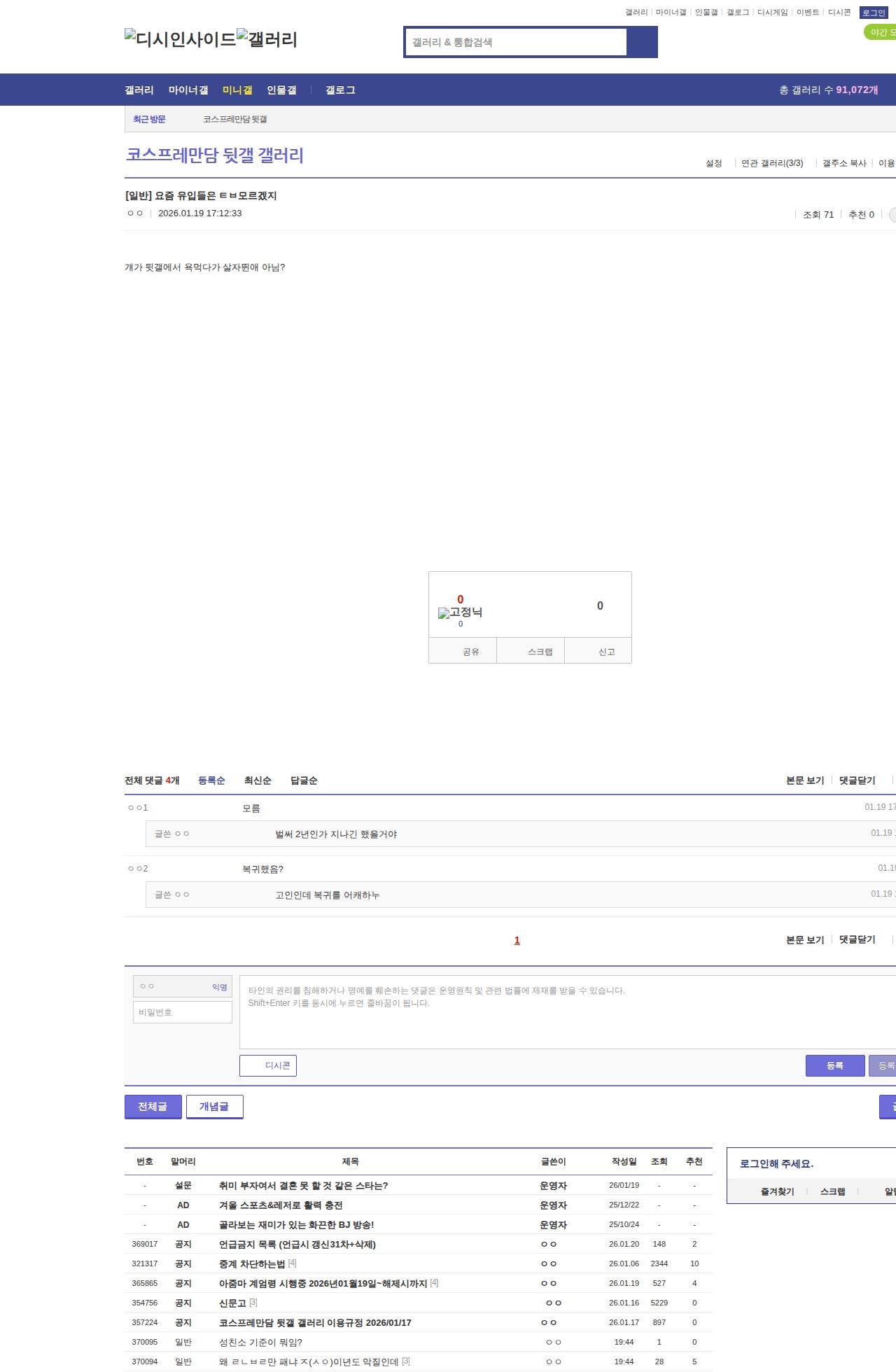Screen dimensions: 896x1372
Task: Click comment page number 1
Action: (x=517, y=940)
